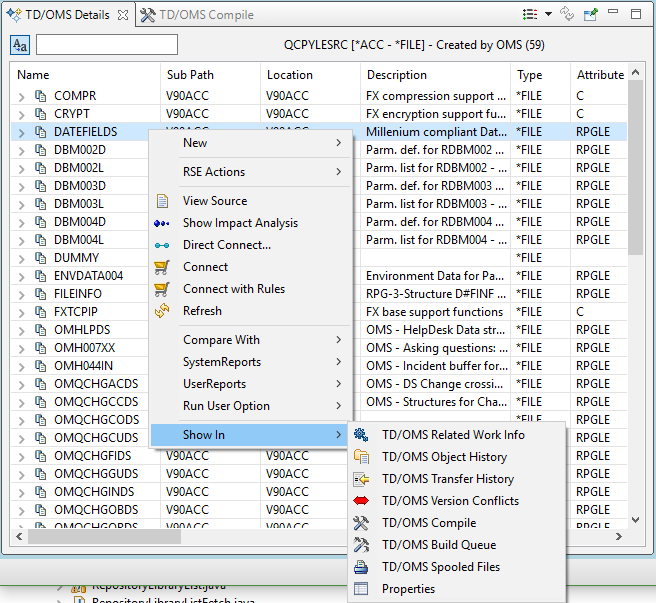Open TD/OMS Version Conflicts
This screenshot has width=656, height=603.
click(450, 501)
